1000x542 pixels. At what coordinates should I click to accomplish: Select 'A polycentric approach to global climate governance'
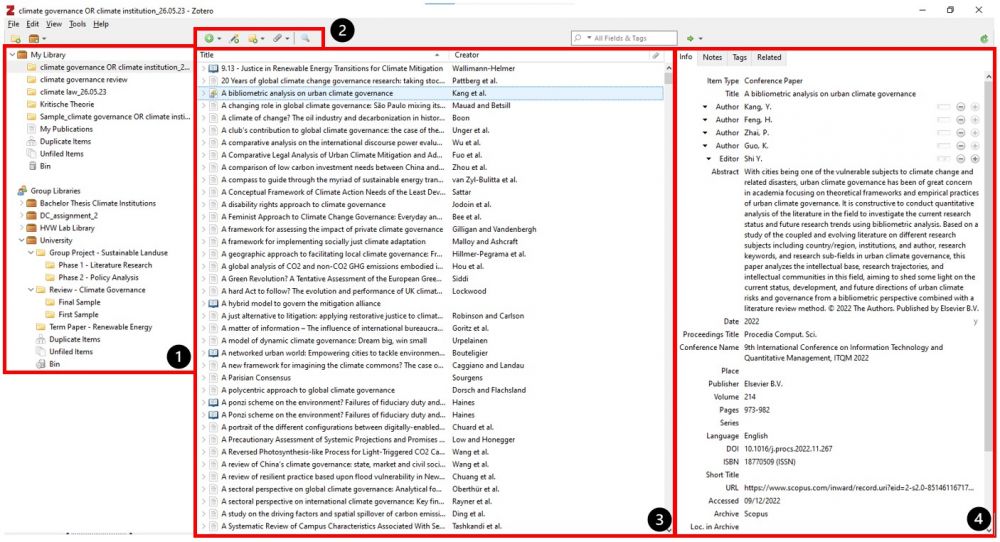pyautogui.click(x=307, y=390)
